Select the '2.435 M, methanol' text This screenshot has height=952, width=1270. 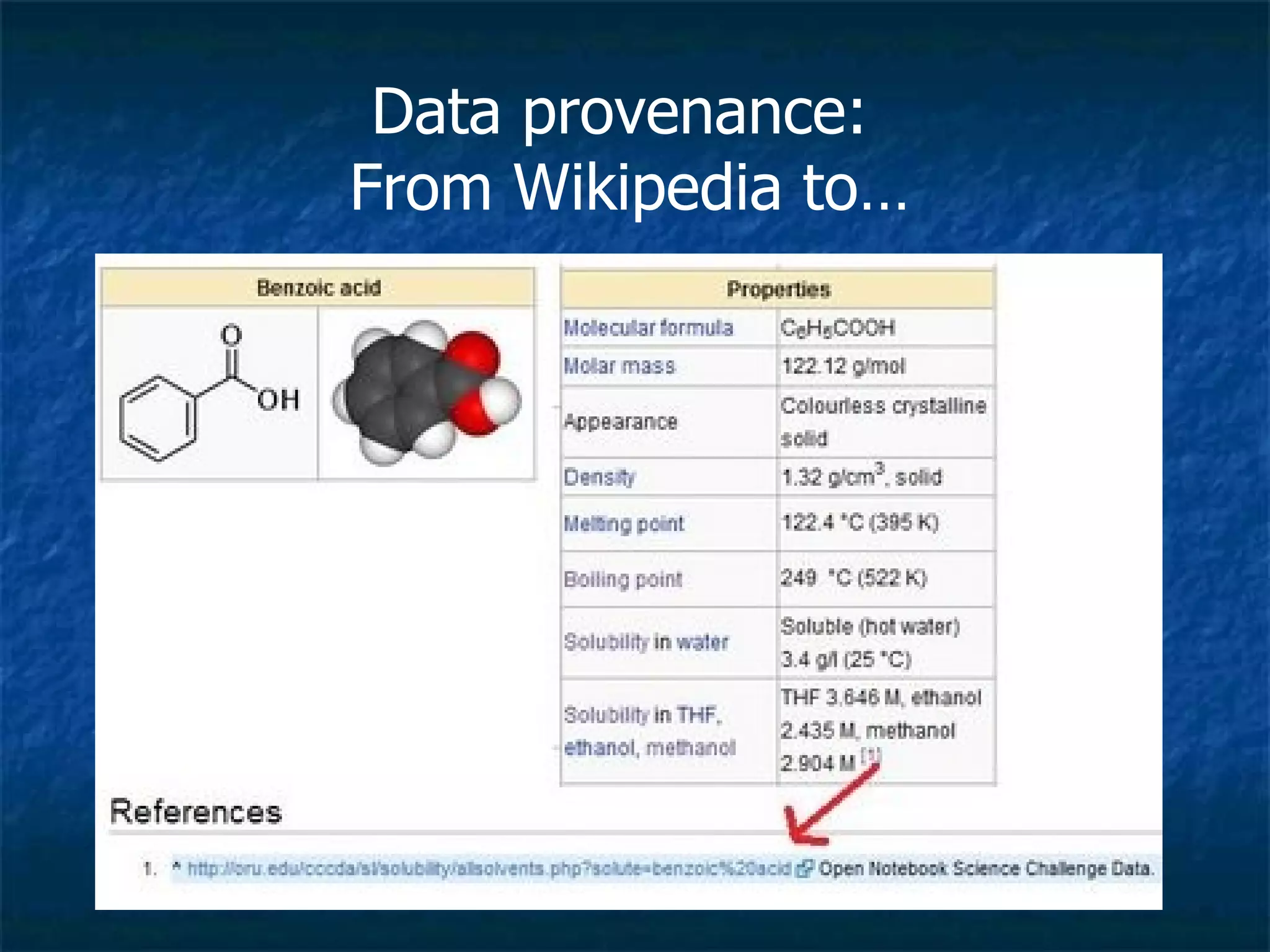tap(868, 730)
